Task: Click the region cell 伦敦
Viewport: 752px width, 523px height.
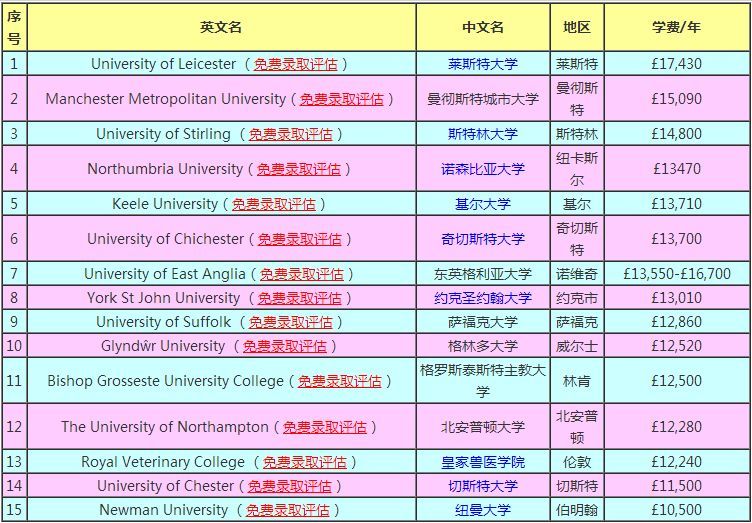Action: [x=577, y=462]
